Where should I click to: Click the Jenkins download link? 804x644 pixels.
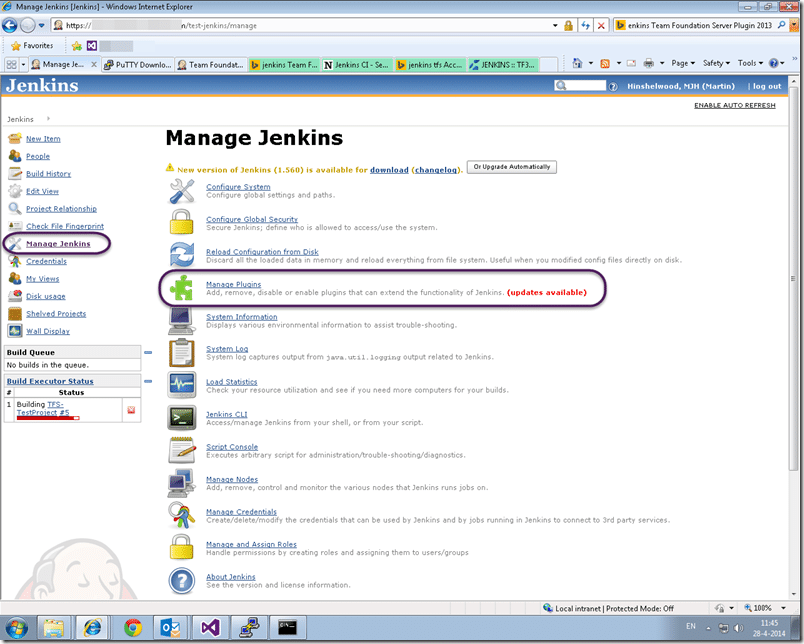(389, 170)
